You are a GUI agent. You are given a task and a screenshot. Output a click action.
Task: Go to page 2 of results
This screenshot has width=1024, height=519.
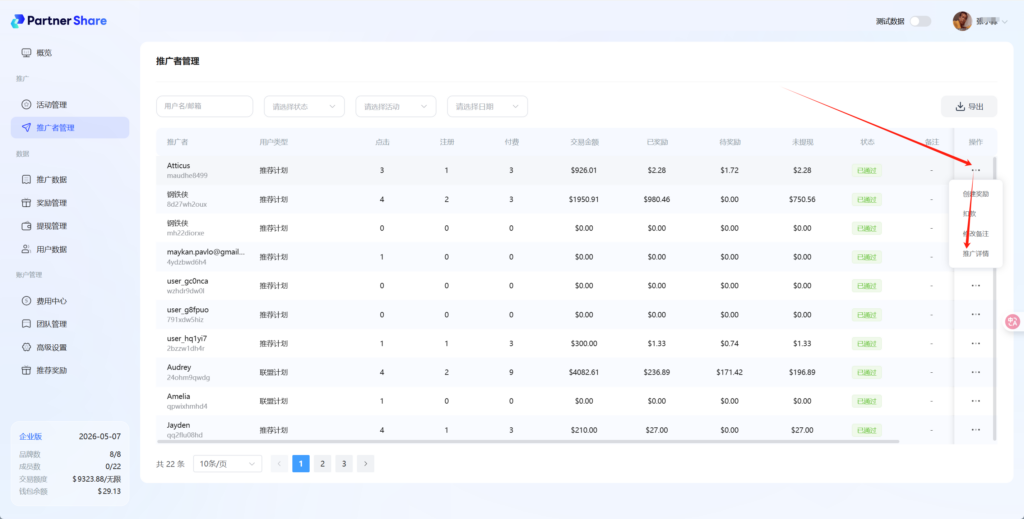pyautogui.click(x=322, y=464)
